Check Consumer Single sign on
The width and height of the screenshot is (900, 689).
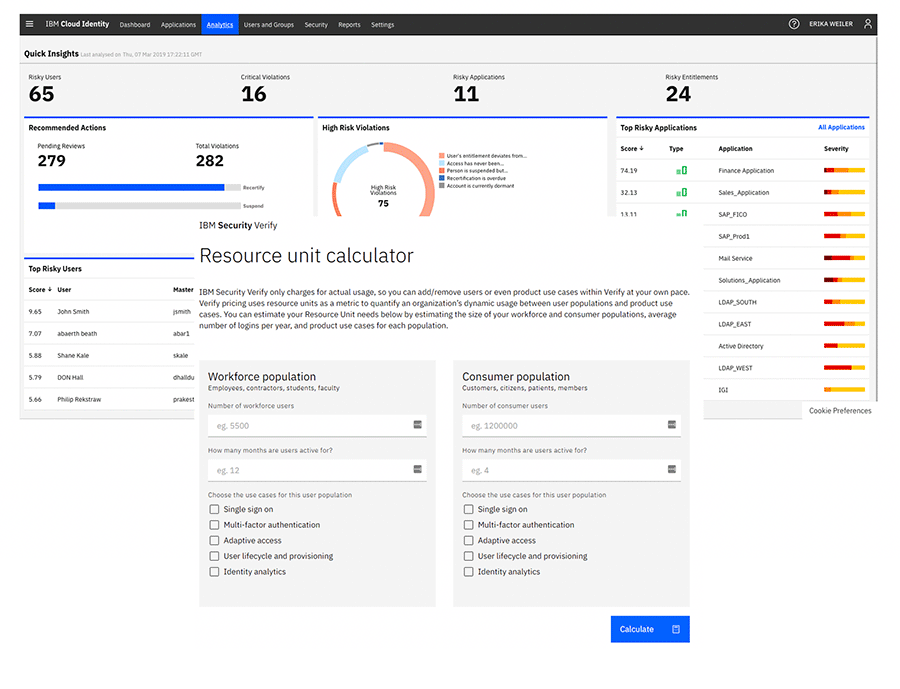pyautogui.click(x=468, y=509)
